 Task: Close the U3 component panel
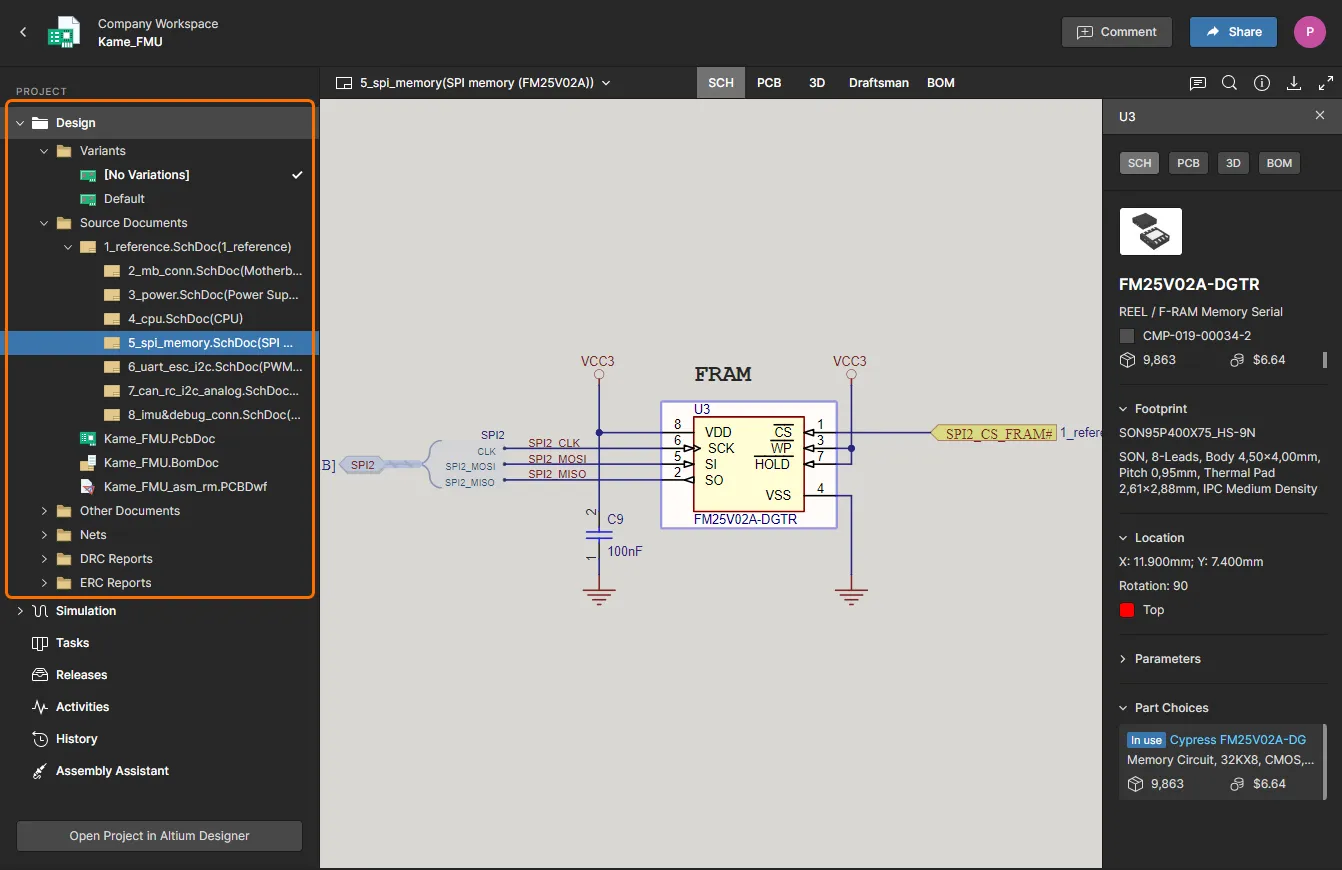(1320, 116)
